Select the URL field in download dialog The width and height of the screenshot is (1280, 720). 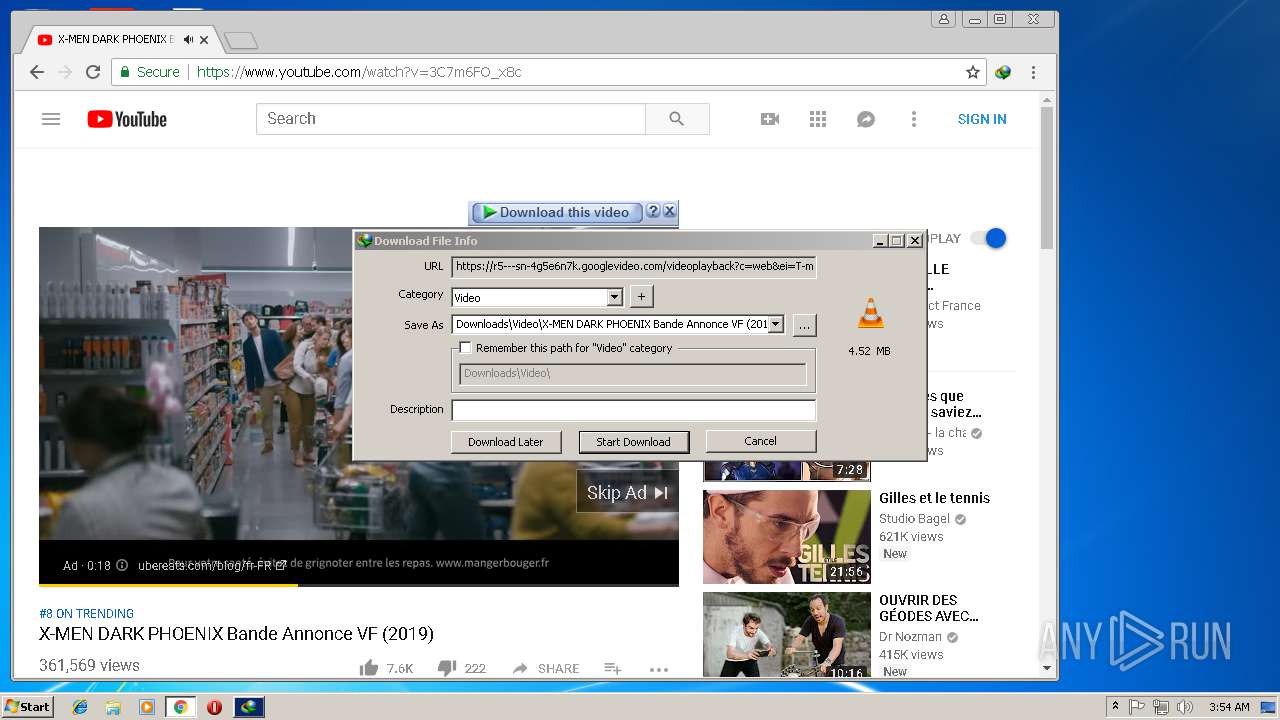coord(633,267)
